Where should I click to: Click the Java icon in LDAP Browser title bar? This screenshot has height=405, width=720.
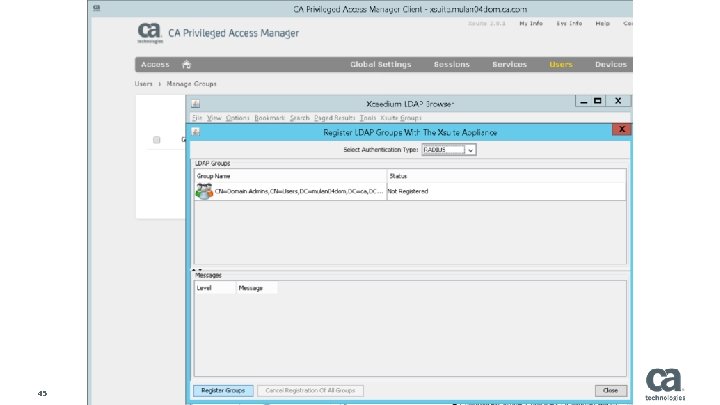(x=196, y=104)
